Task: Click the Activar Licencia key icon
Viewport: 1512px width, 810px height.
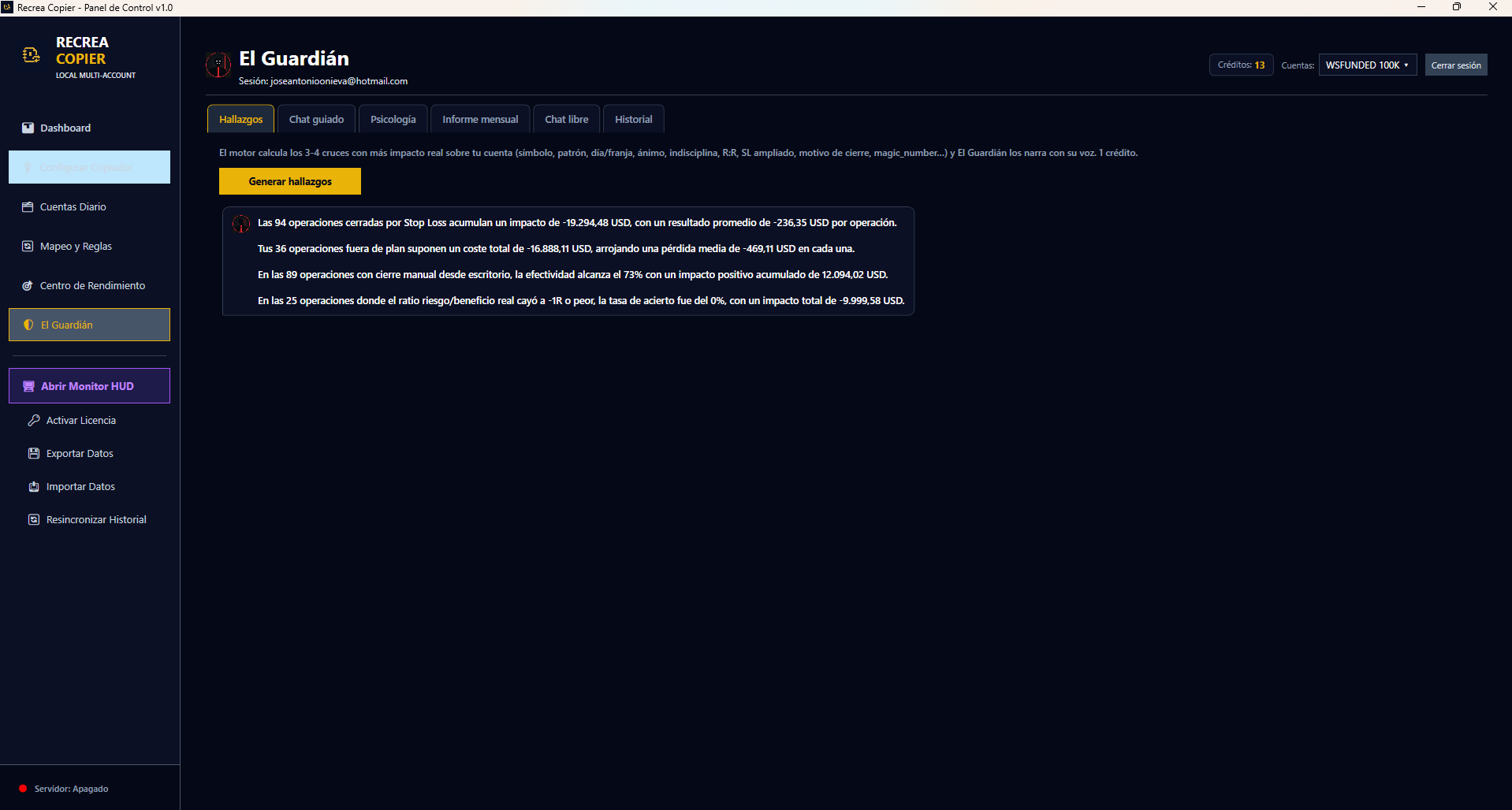Action: [x=34, y=420]
